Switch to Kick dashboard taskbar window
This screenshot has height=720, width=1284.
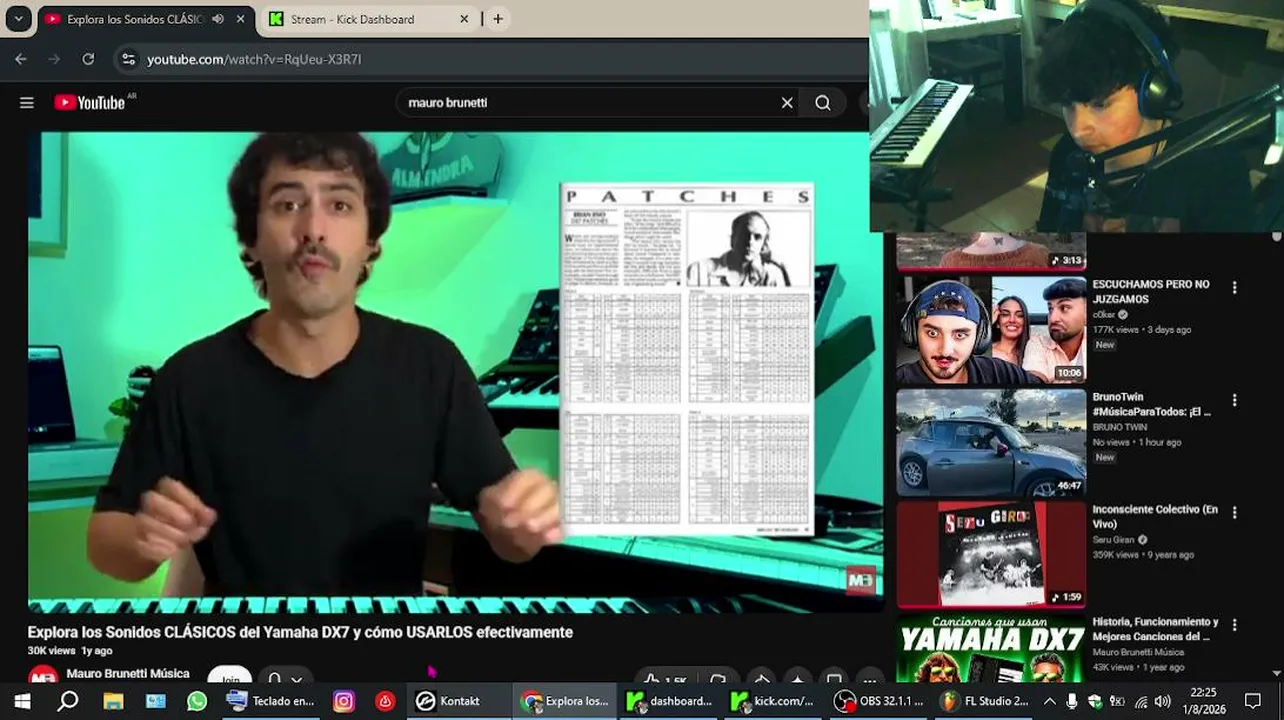(670, 701)
